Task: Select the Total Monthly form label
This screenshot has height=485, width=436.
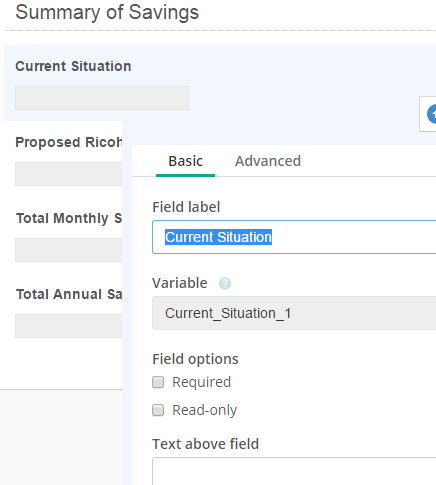Action: 69,218
